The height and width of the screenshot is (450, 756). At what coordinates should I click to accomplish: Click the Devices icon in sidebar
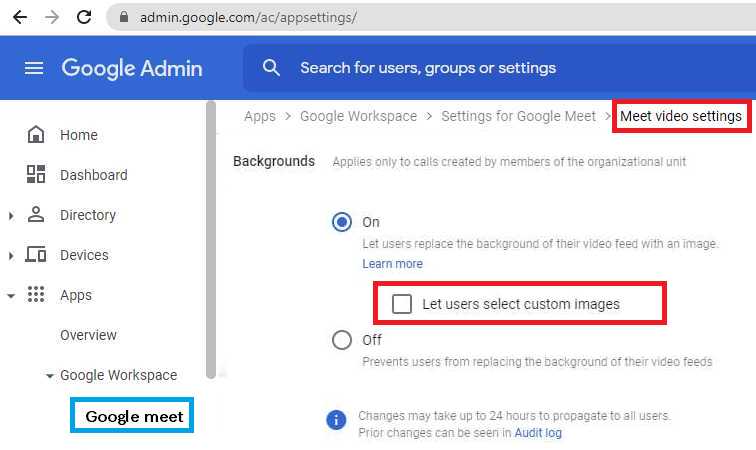(36, 255)
